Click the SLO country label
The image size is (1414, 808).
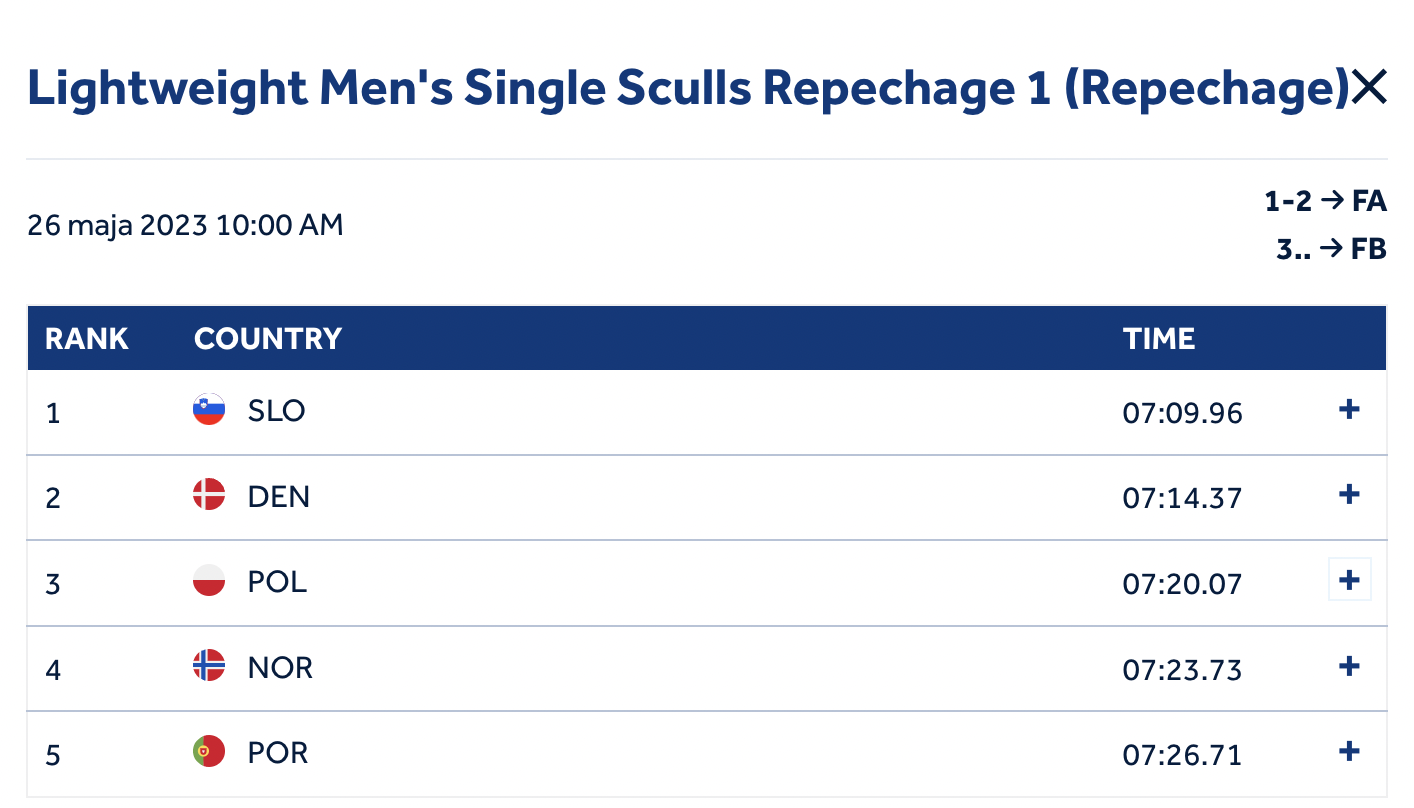pos(277,411)
